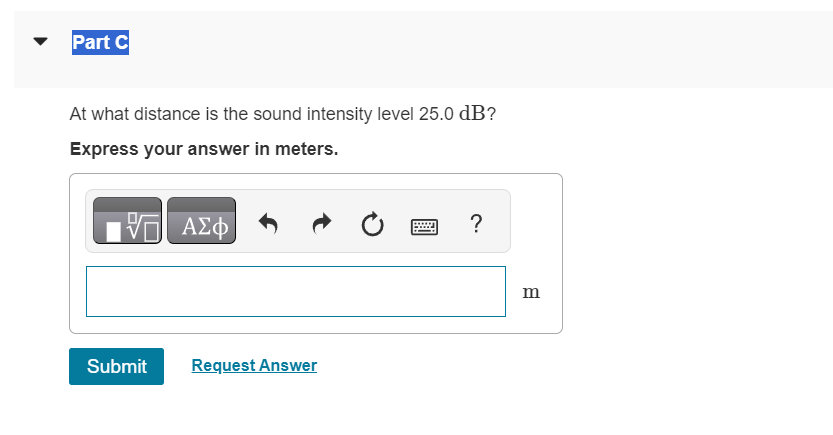Click the 'Express your answer in meters' instruction

coord(204,150)
